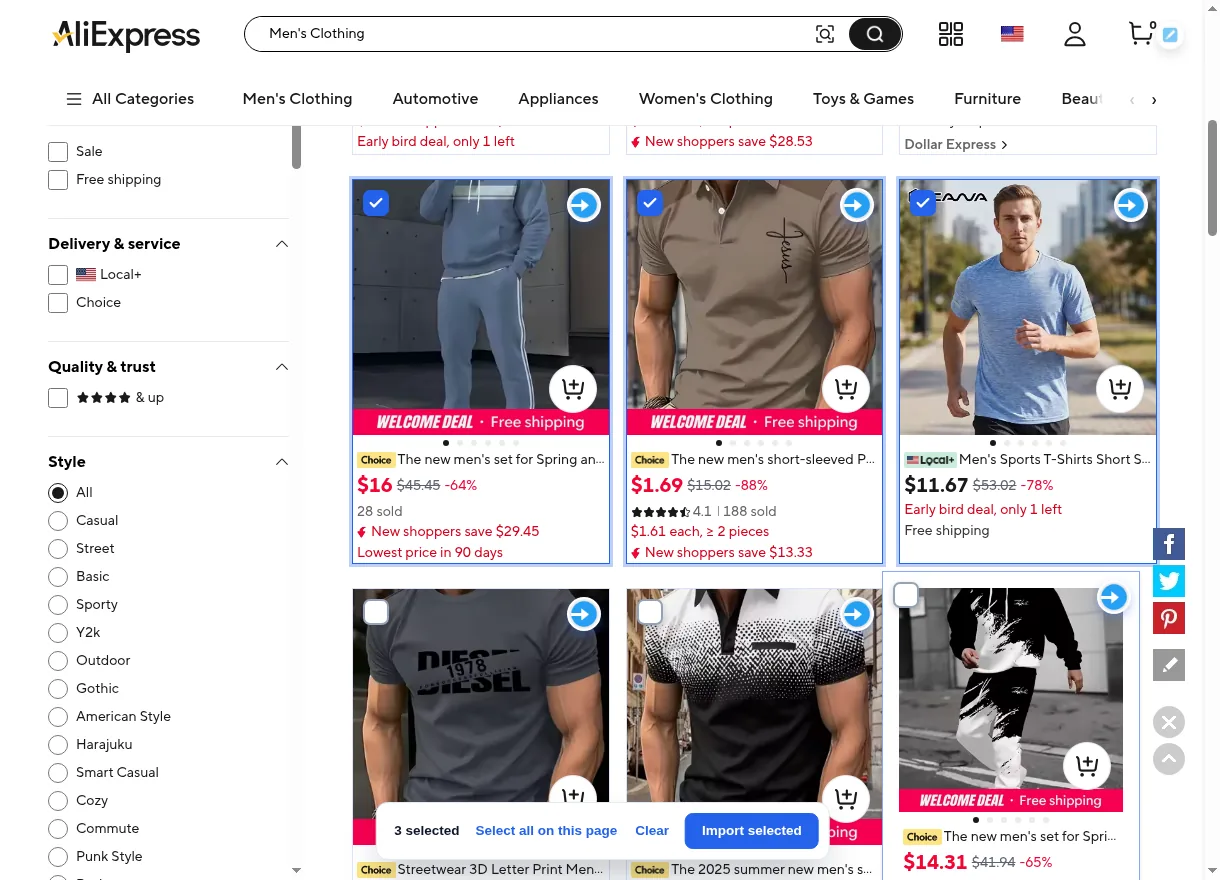The image size is (1220, 880).
Task: Open Men's Sports T-Shirts Short S... title
Action: (x=1055, y=460)
